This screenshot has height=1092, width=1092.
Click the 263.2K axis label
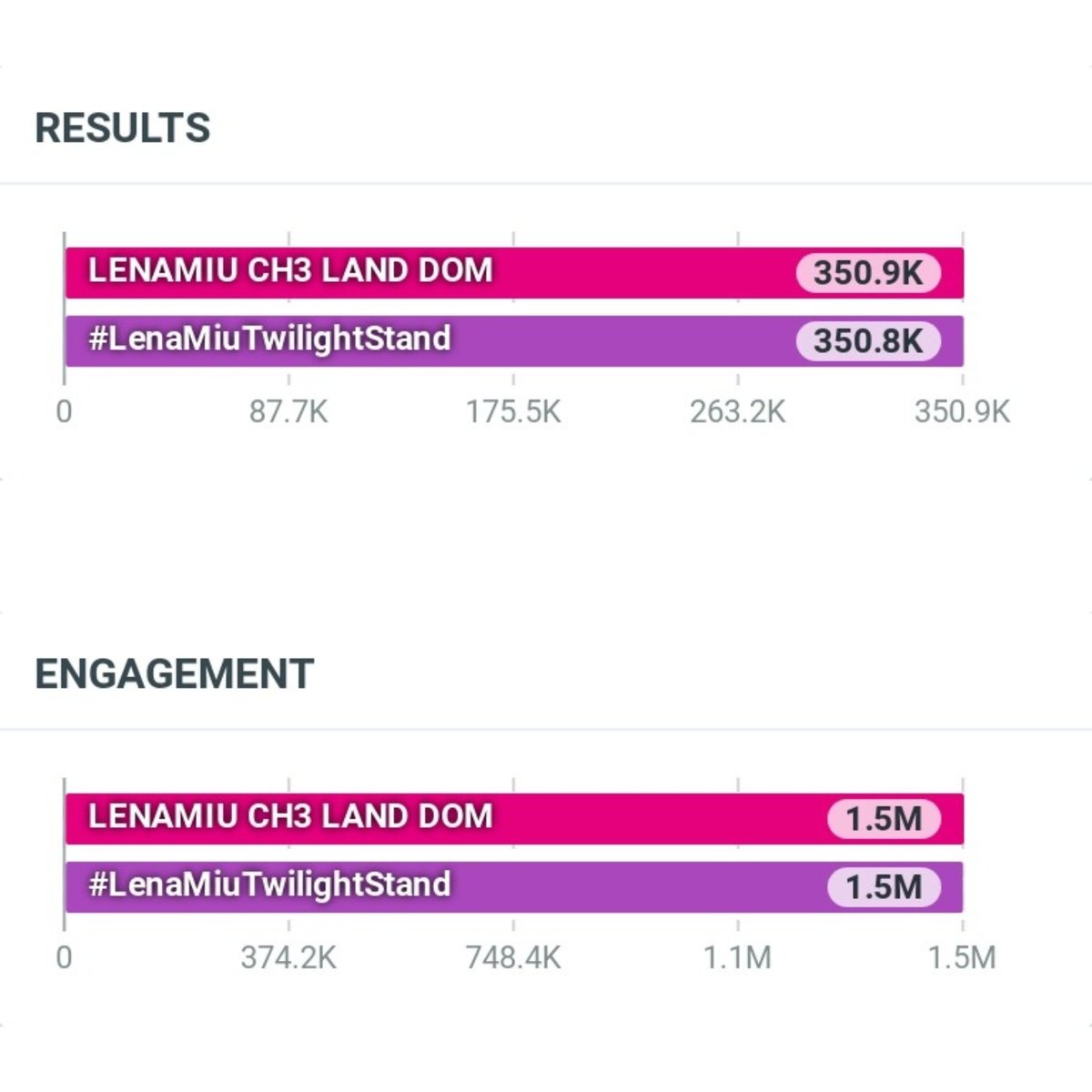coord(737,411)
